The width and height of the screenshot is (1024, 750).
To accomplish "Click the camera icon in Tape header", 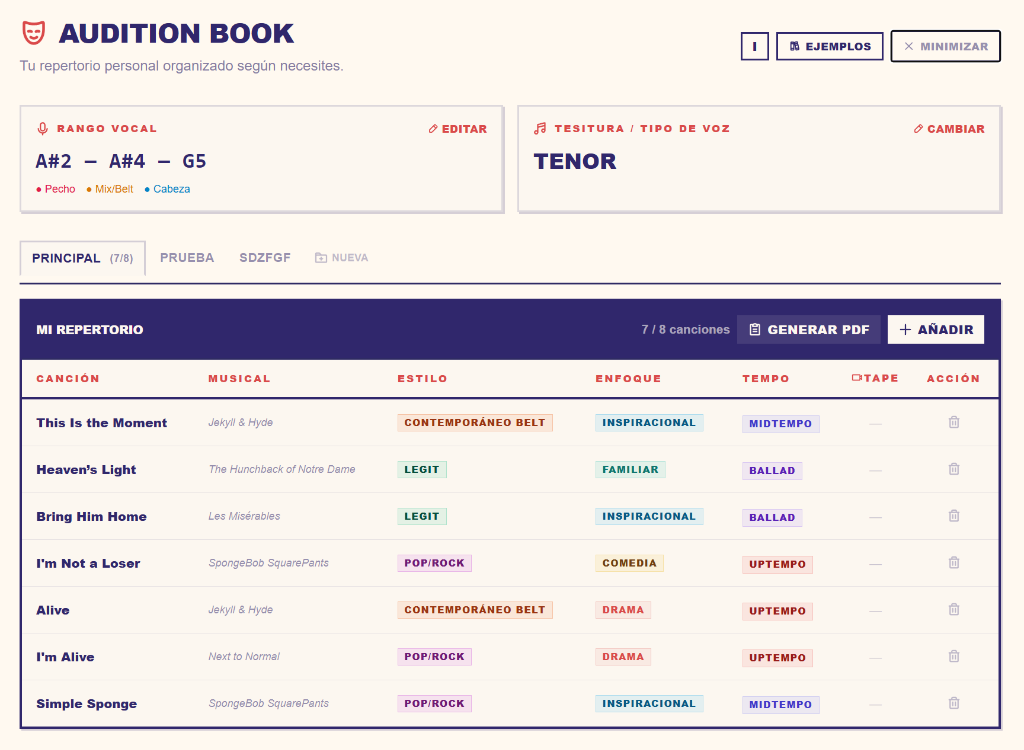I will tap(857, 378).
